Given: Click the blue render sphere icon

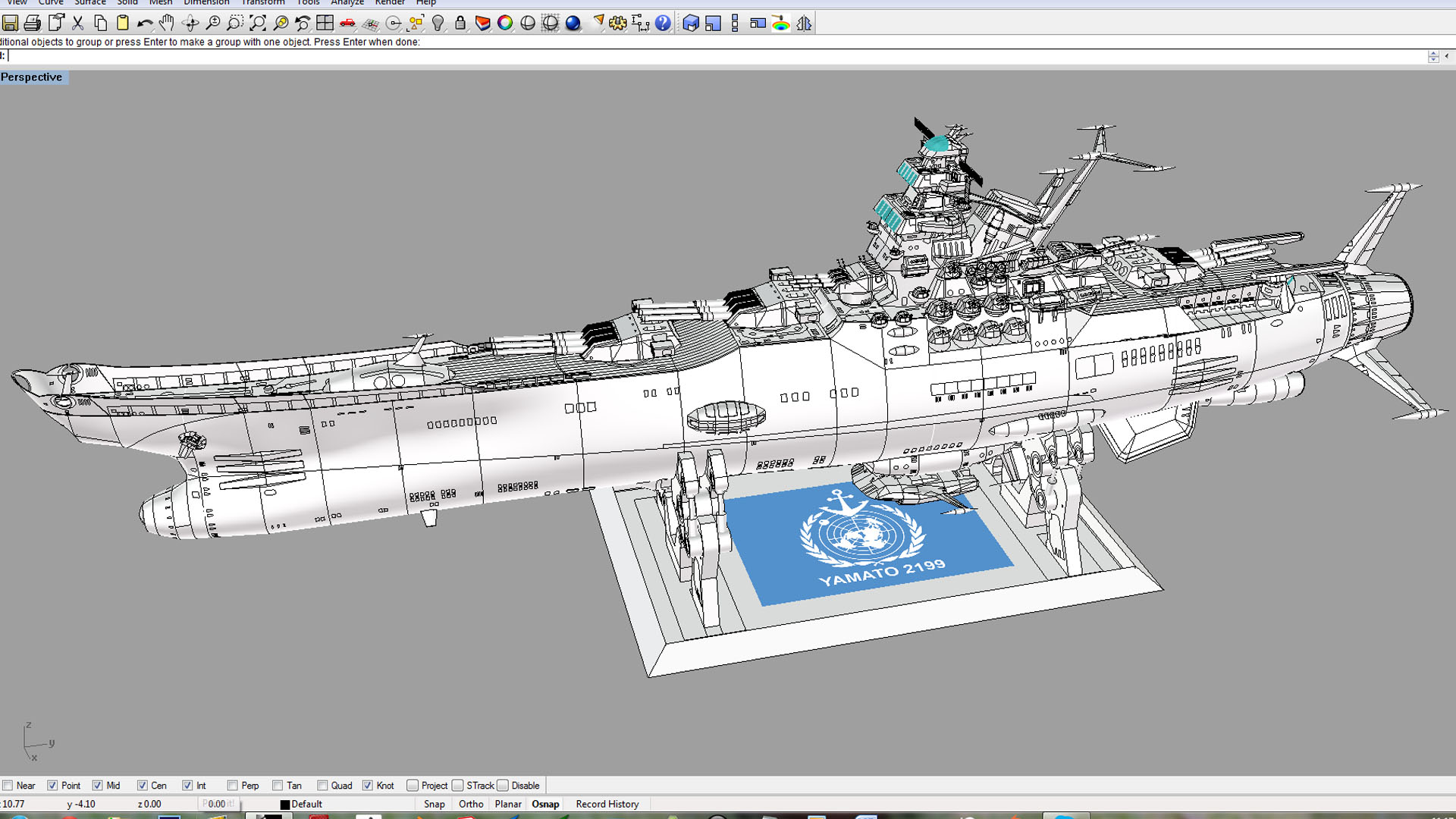Looking at the screenshot, I should pos(573,24).
